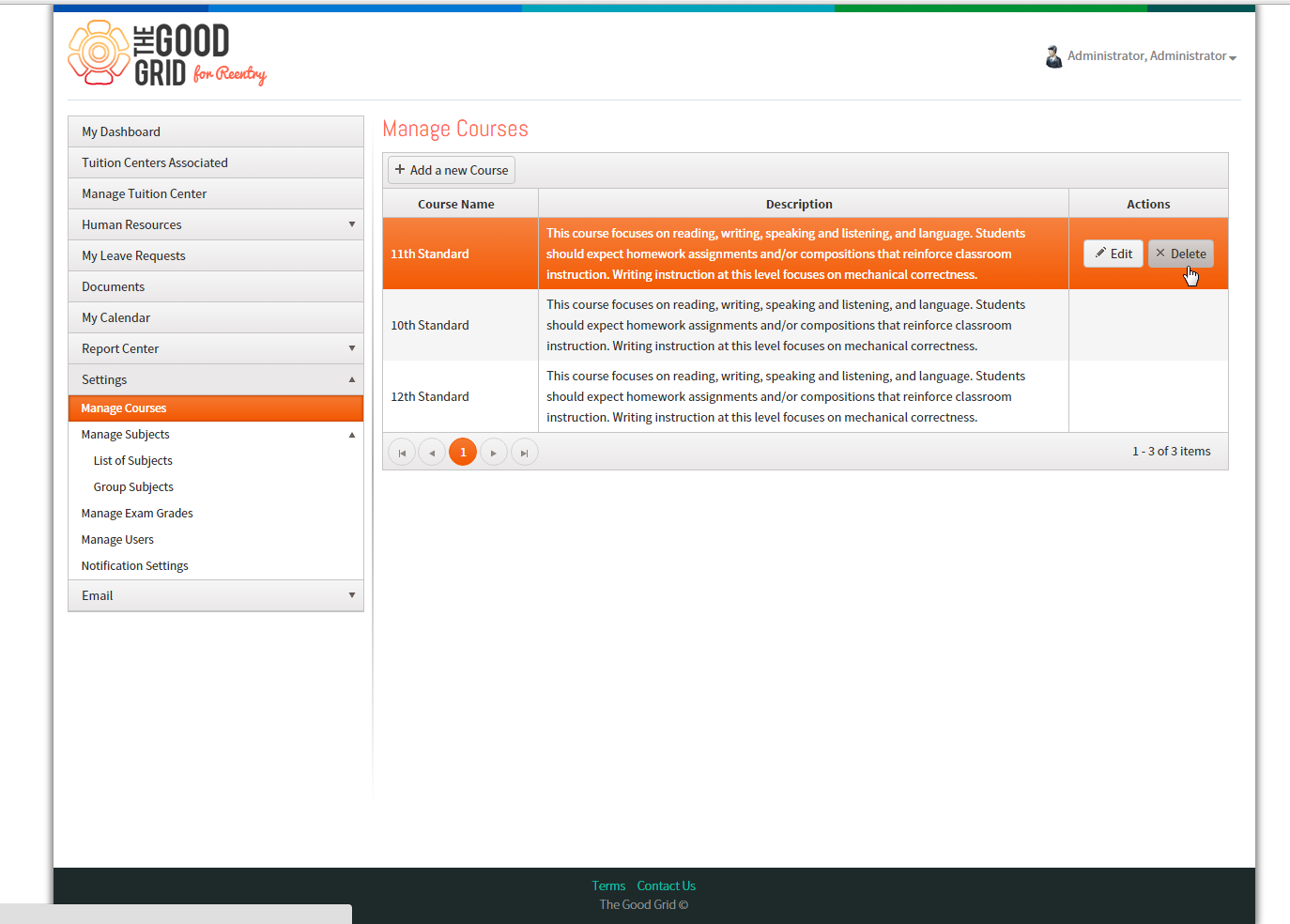Expand the Human Resources menu
Image resolution: width=1290 pixels, height=924 pixels.
(x=216, y=224)
